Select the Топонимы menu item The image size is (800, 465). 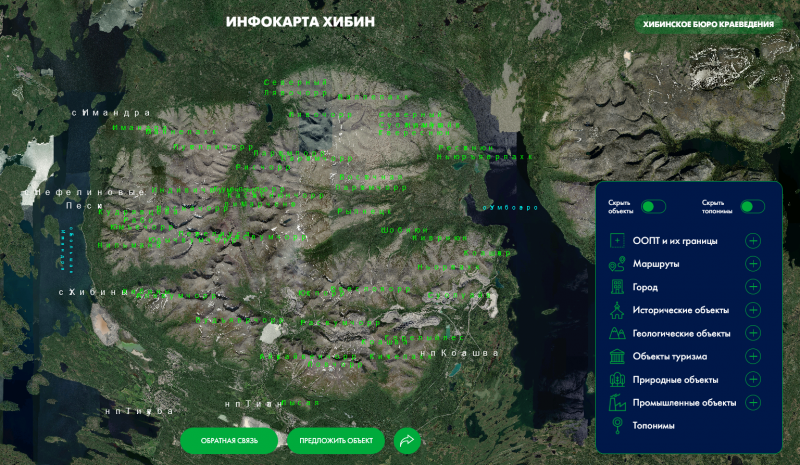pyautogui.click(x=654, y=426)
